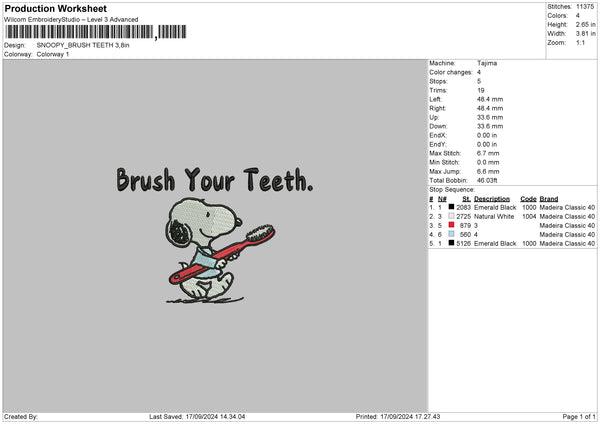Viewport: 600px width, 424px height.
Task: Click the thread code '1004'
Action: click(x=529, y=217)
